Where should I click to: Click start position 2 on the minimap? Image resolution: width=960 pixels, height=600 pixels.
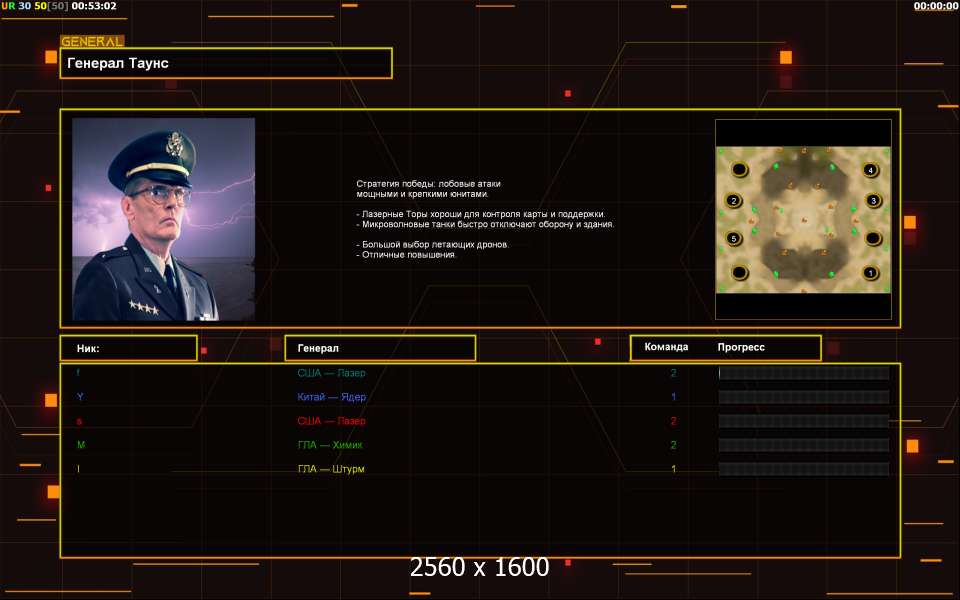pyautogui.click(x=733, y=200)
